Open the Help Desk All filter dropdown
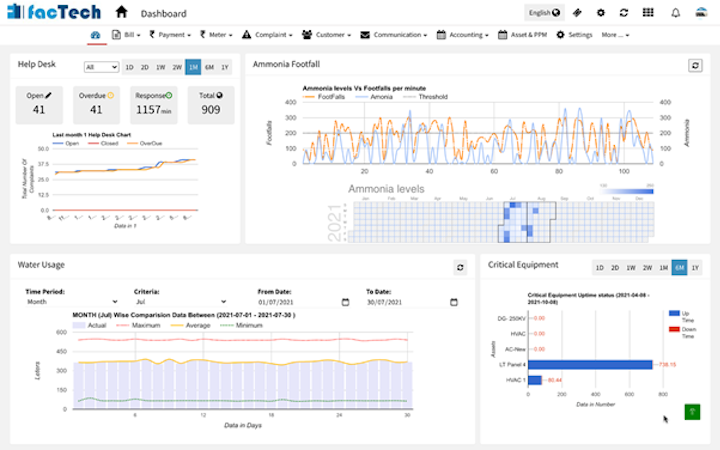Screen dimensions: 720x450 click(x=101, y=67)
